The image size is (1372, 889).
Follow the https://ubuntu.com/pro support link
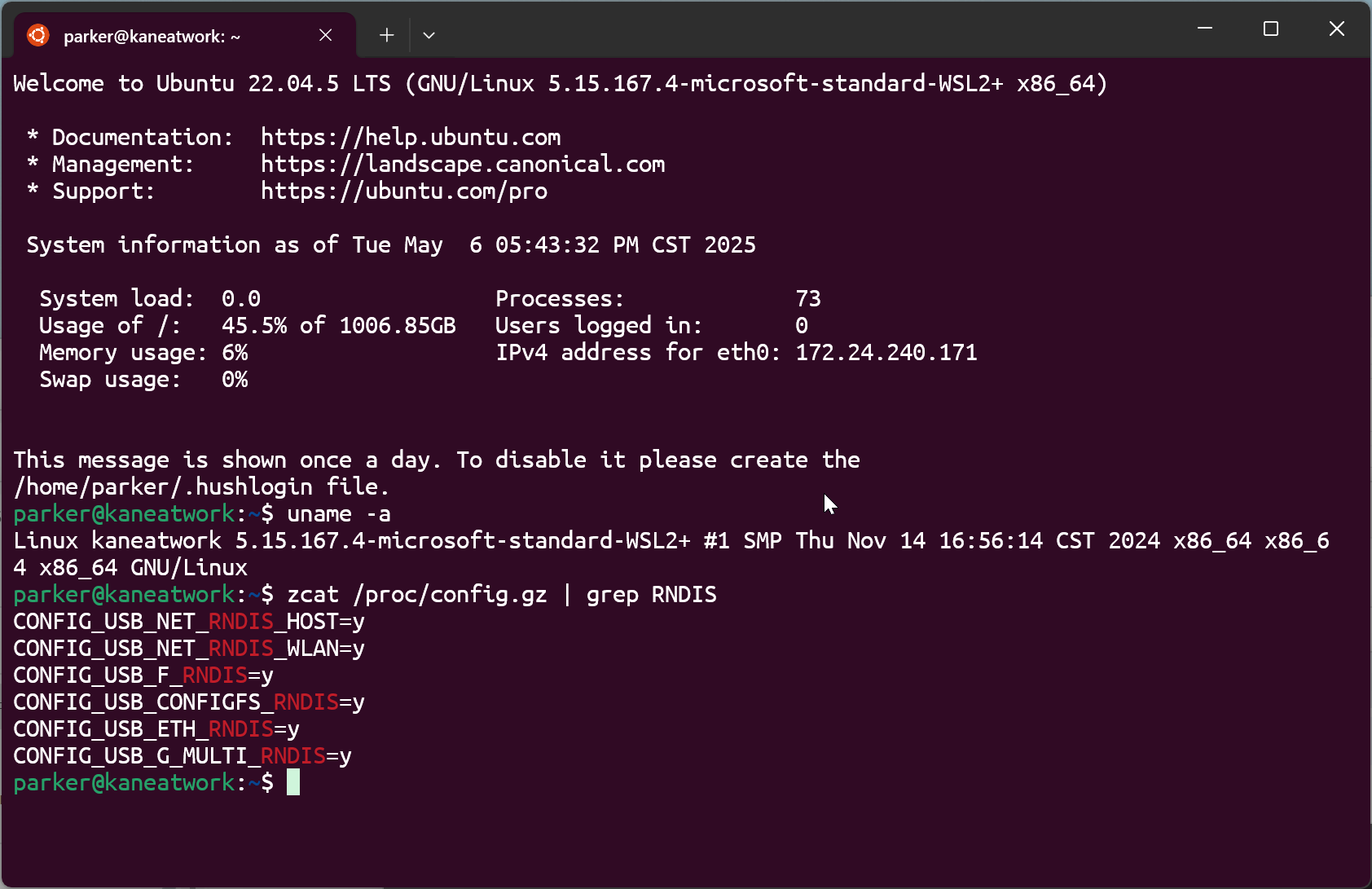coord(404,191)
